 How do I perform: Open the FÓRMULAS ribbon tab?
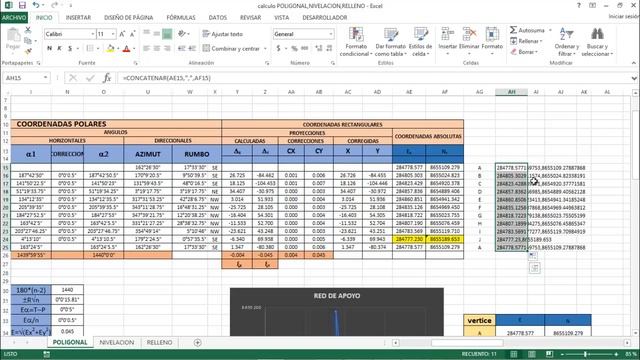click(181, 18)
